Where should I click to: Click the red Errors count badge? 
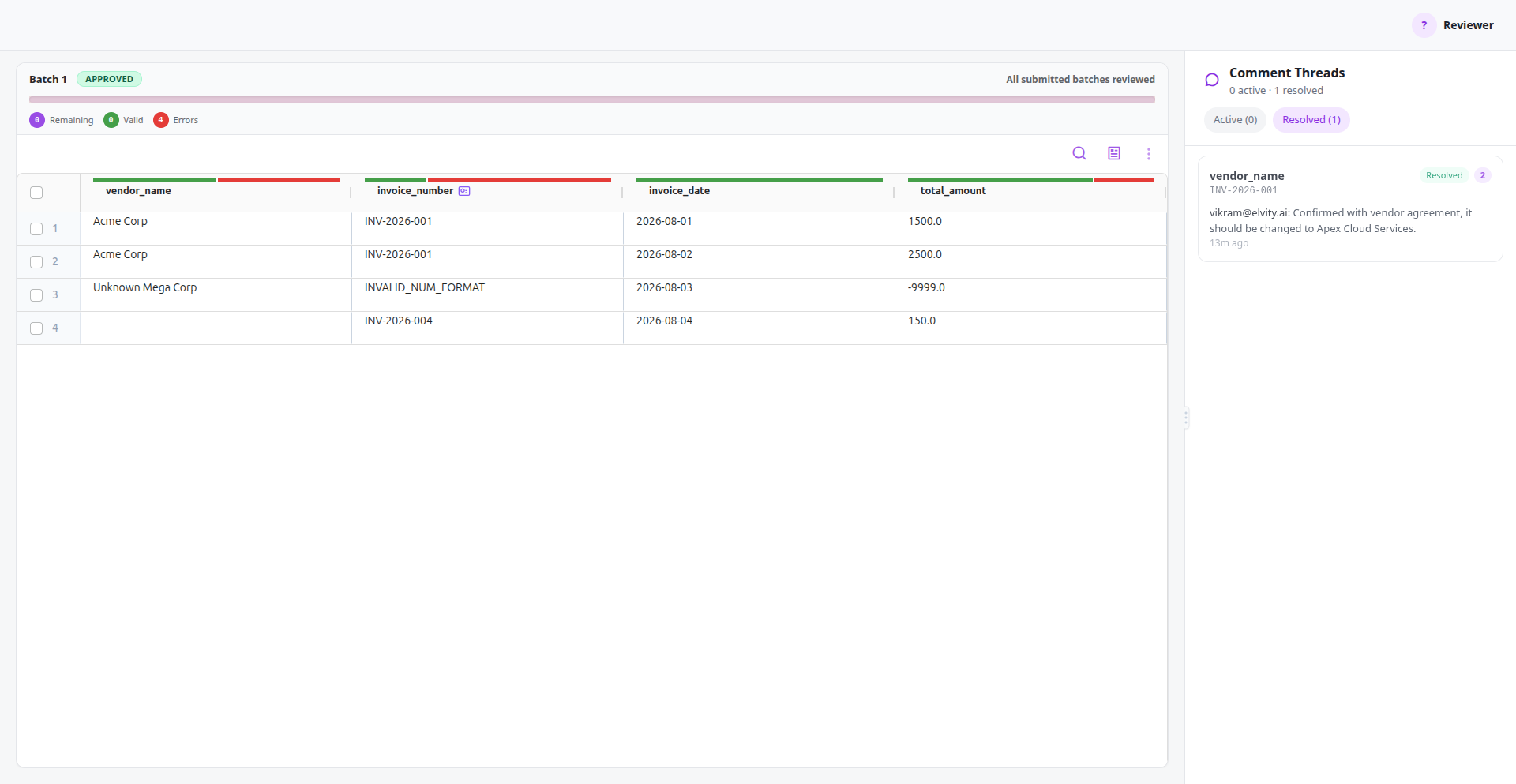[x=161, y=120]
